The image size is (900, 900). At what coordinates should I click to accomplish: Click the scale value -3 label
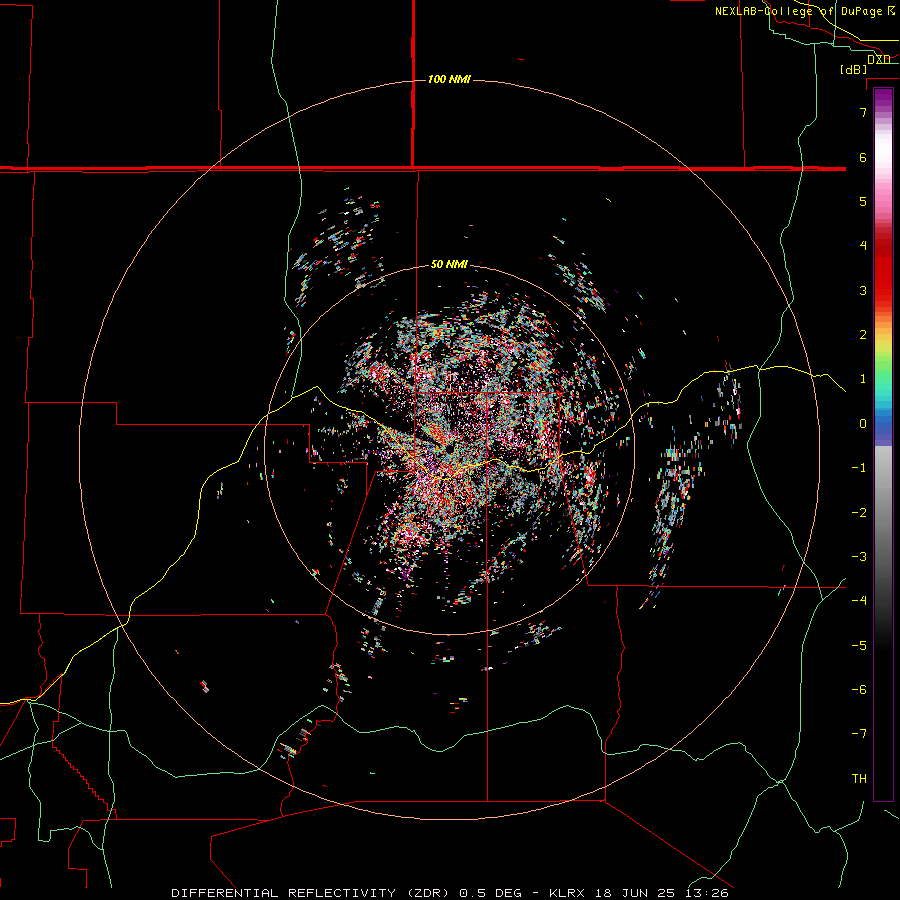pos(859,556)
